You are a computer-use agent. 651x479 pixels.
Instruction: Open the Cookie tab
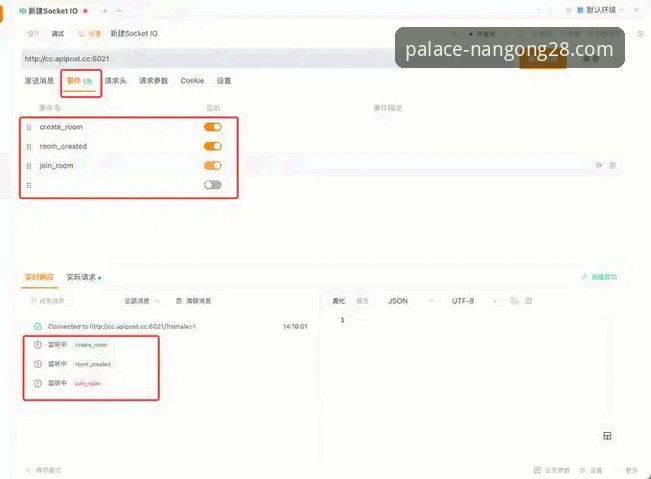tap(192, 81)
